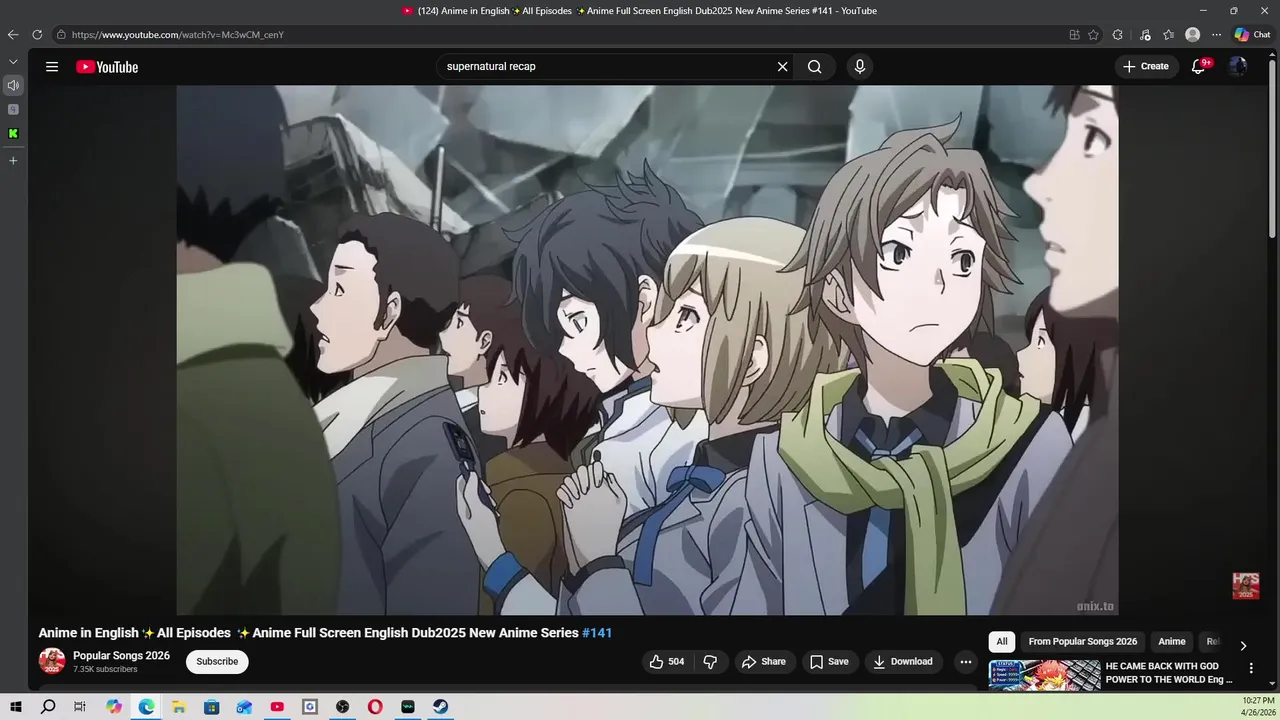Go to YouTube home via logo

pyautogui.click(x=107, y=67)
